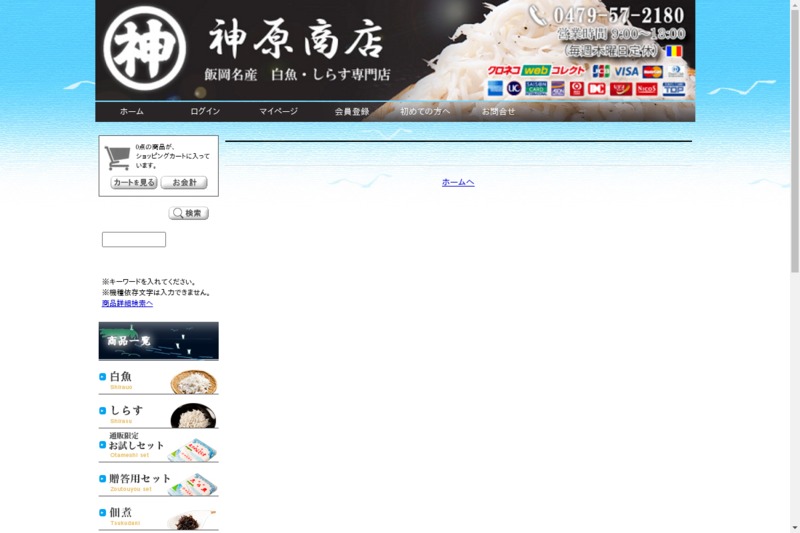Click the 神 circular shop logo
The image size is (800, 533).
click(x=145, y=48)
